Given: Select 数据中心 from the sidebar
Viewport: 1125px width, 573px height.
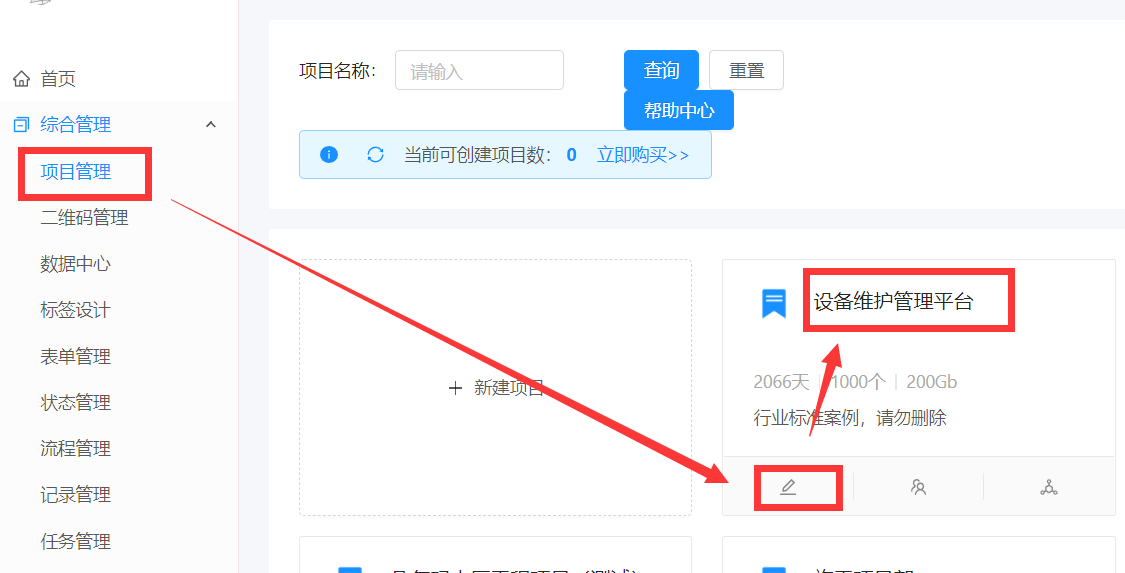Looking at the screenshot, I should click(x=76, y=264).
